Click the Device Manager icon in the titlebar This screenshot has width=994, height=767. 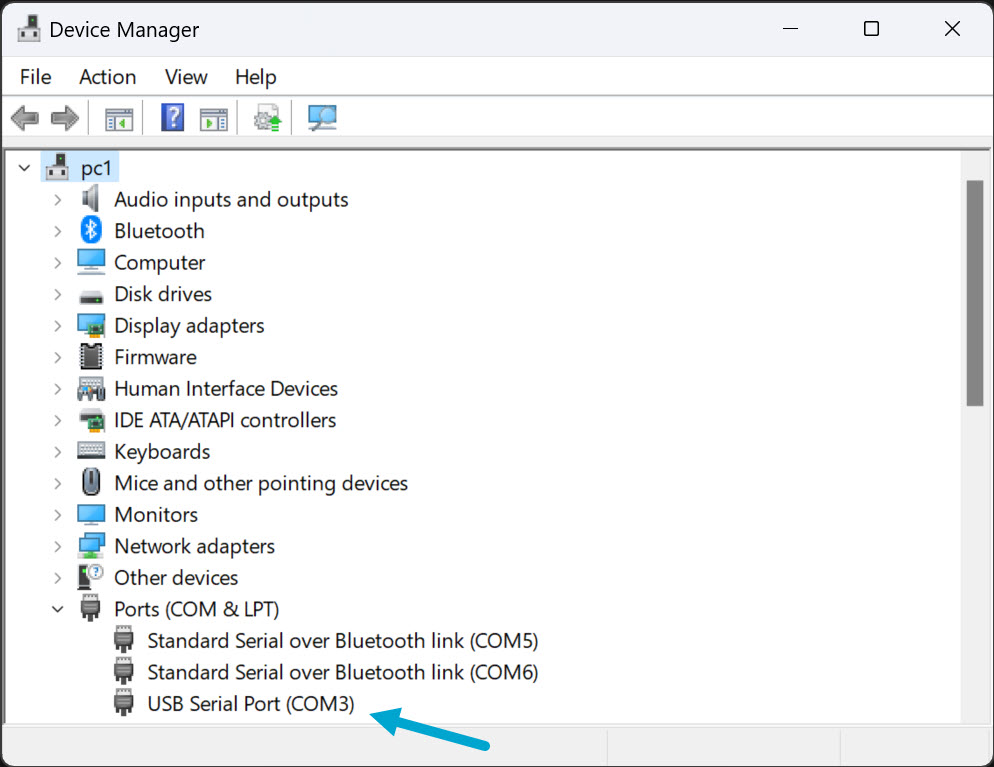coord(28,28)
